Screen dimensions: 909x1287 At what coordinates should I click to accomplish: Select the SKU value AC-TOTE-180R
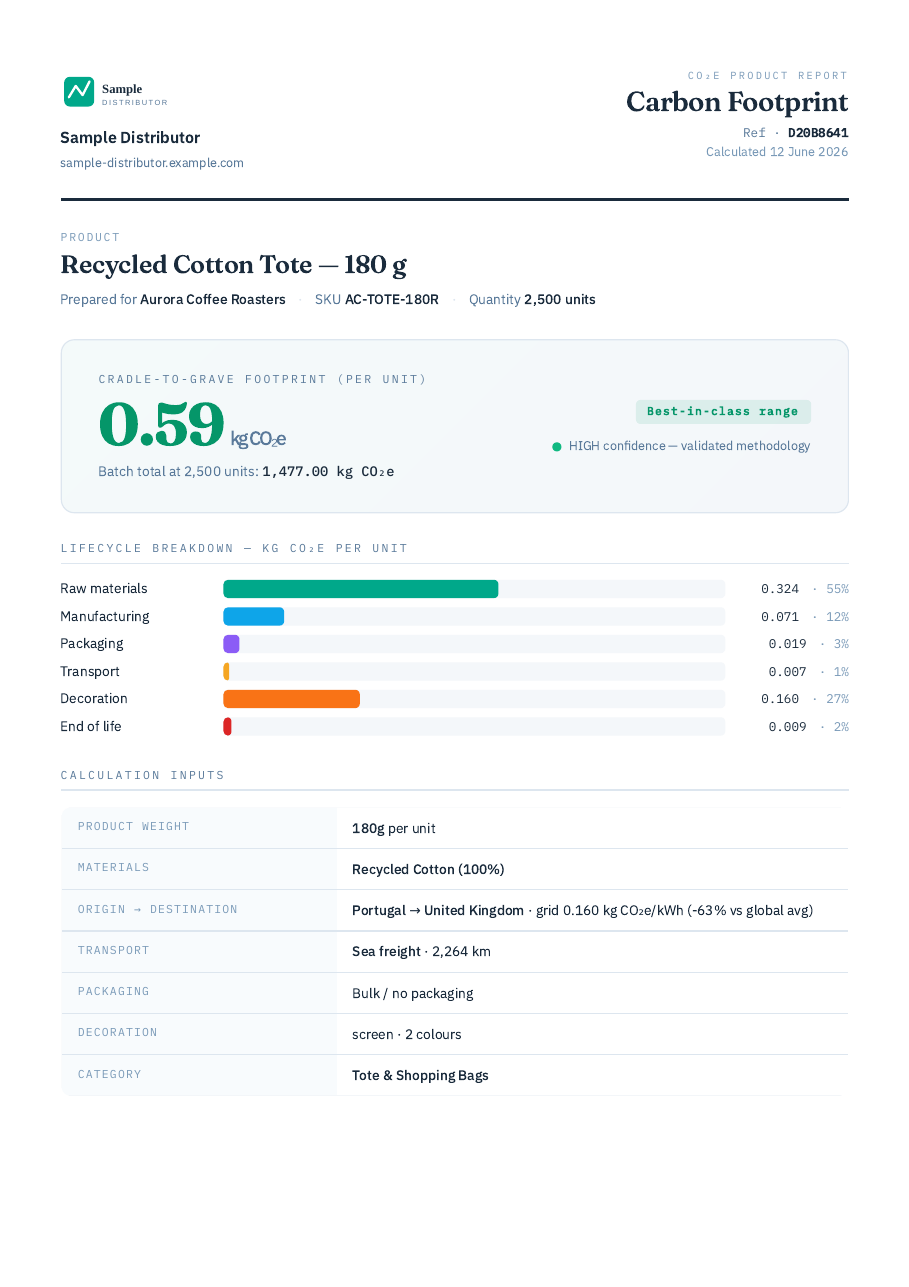392,300
